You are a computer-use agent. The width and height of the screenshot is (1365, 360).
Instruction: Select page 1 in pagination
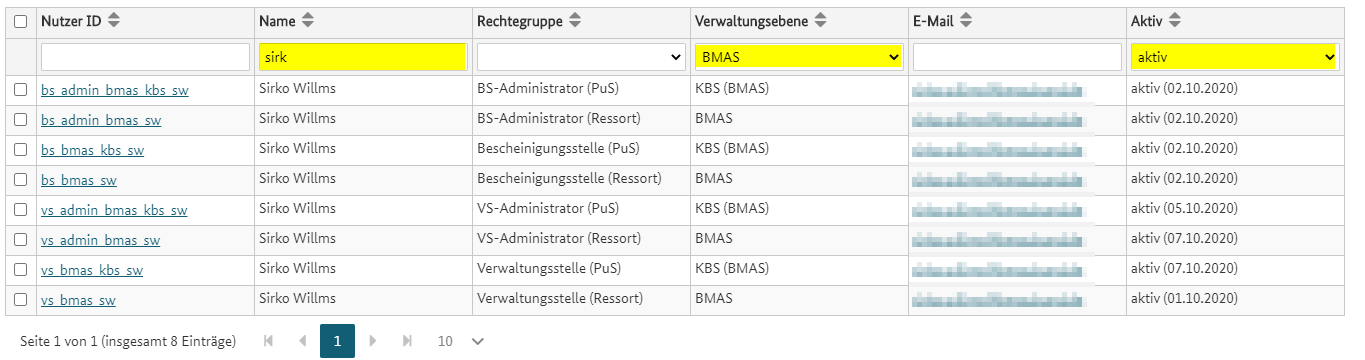pos(337,341)
